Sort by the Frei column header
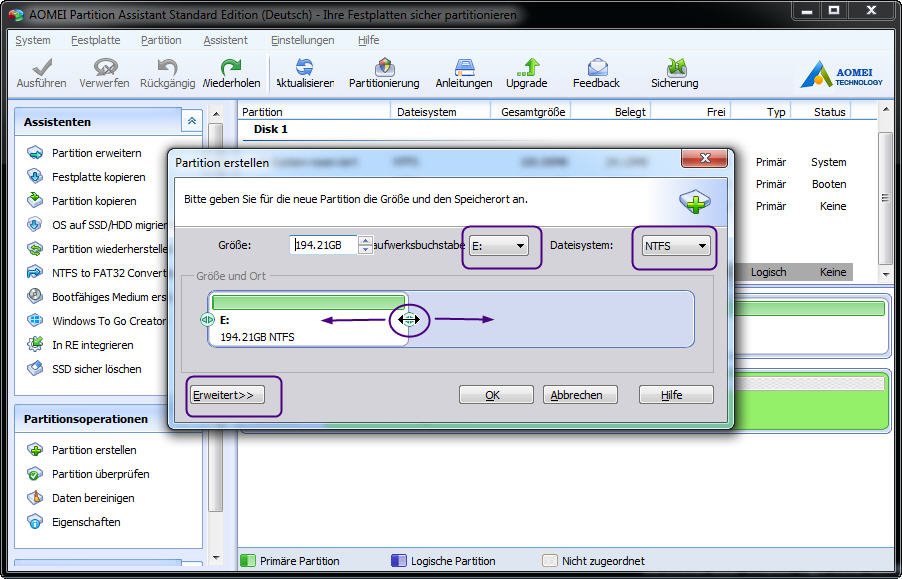This screenshot has width=902, height=579. point(690,112)
